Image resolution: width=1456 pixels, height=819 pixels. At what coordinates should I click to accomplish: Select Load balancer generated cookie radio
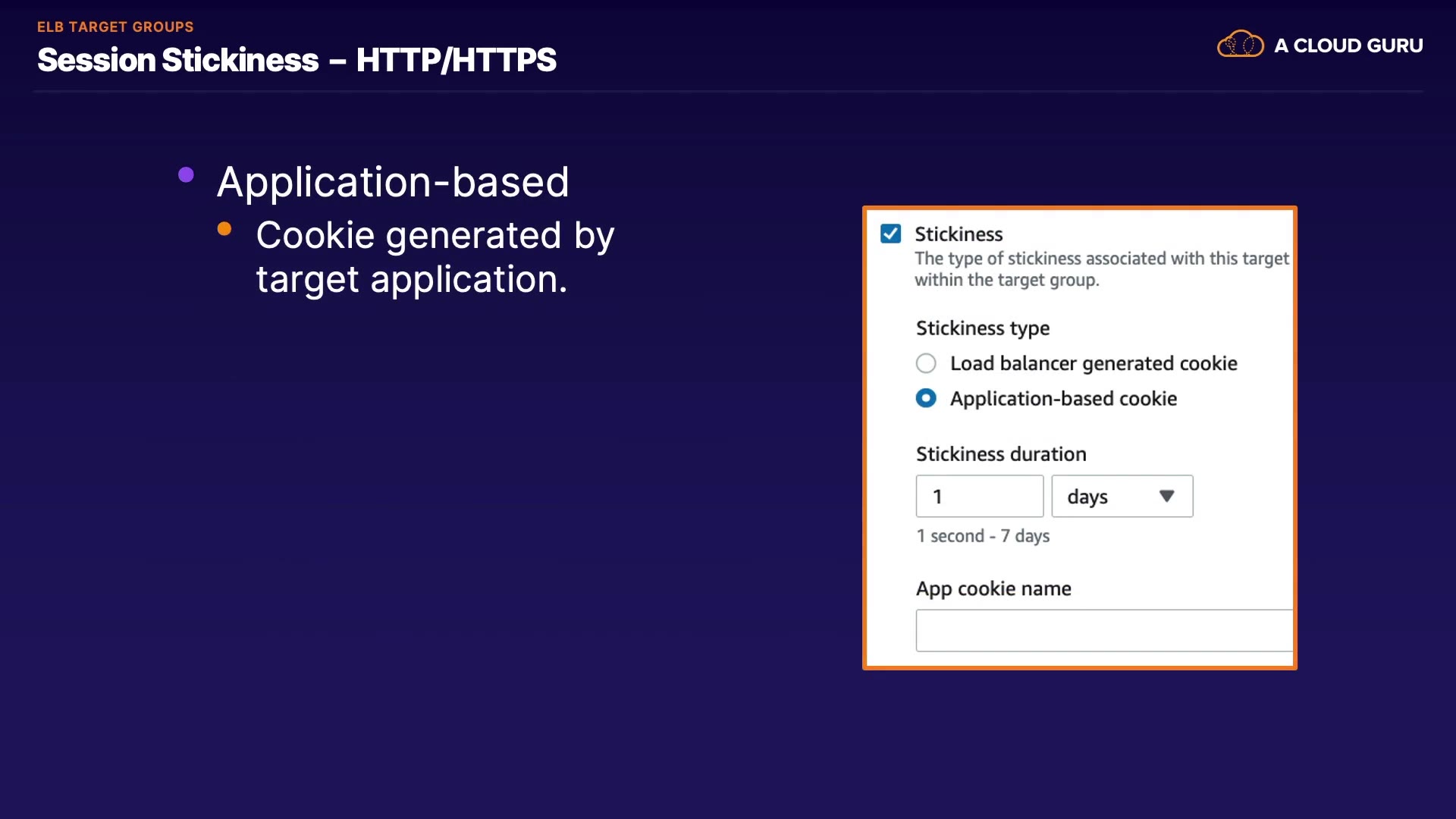pyautogui.click(x=926, y=363)
